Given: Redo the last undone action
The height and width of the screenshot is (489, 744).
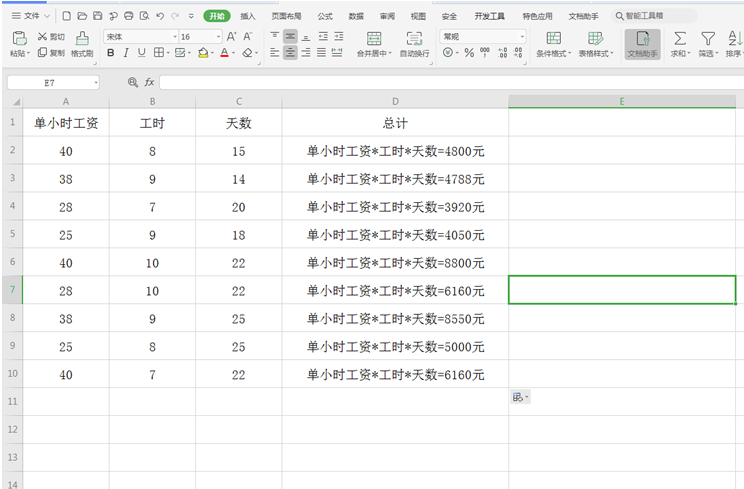Looking at the screenshot, I should pos(175,16).
